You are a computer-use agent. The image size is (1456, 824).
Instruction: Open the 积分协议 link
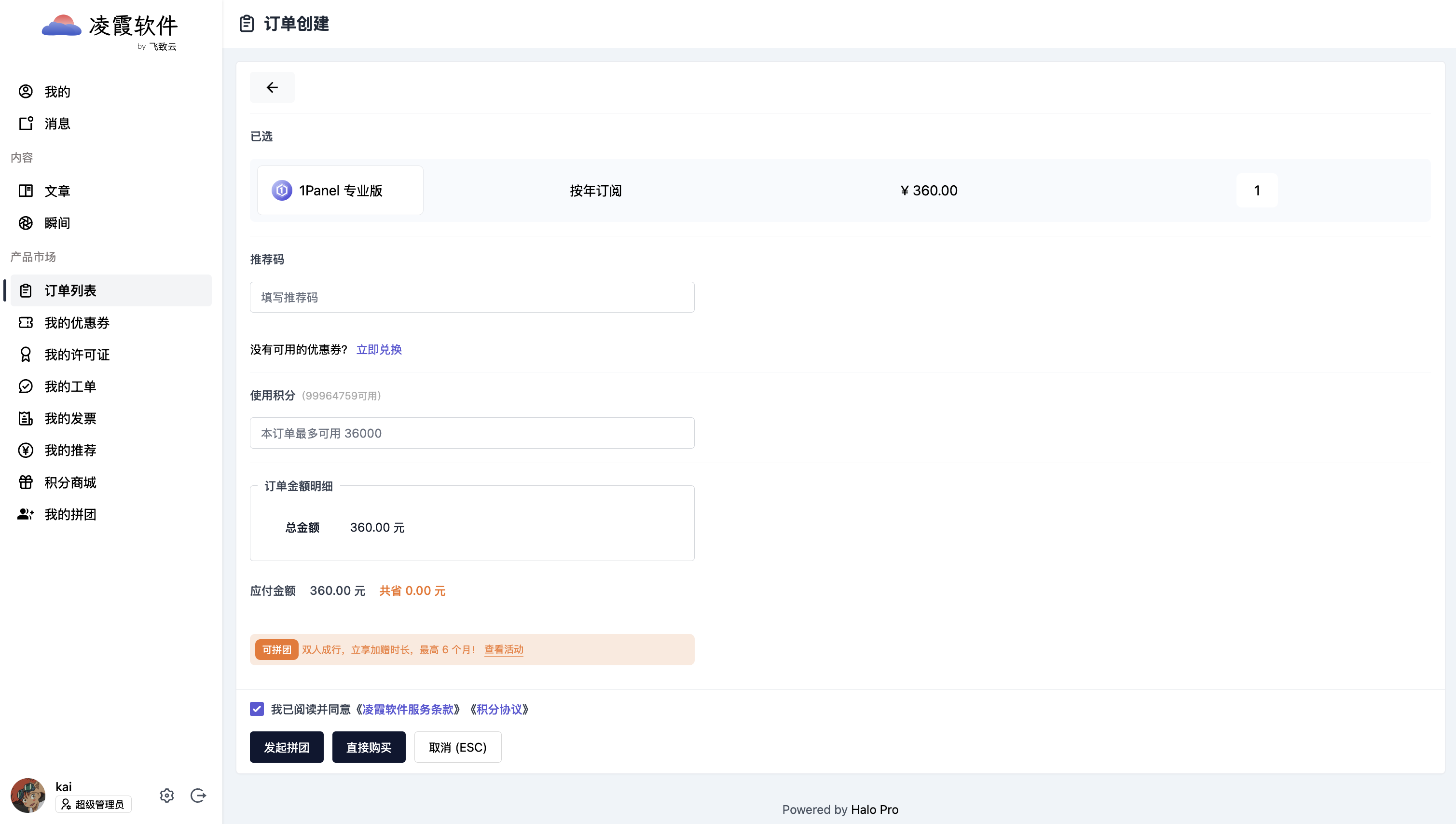499,709
